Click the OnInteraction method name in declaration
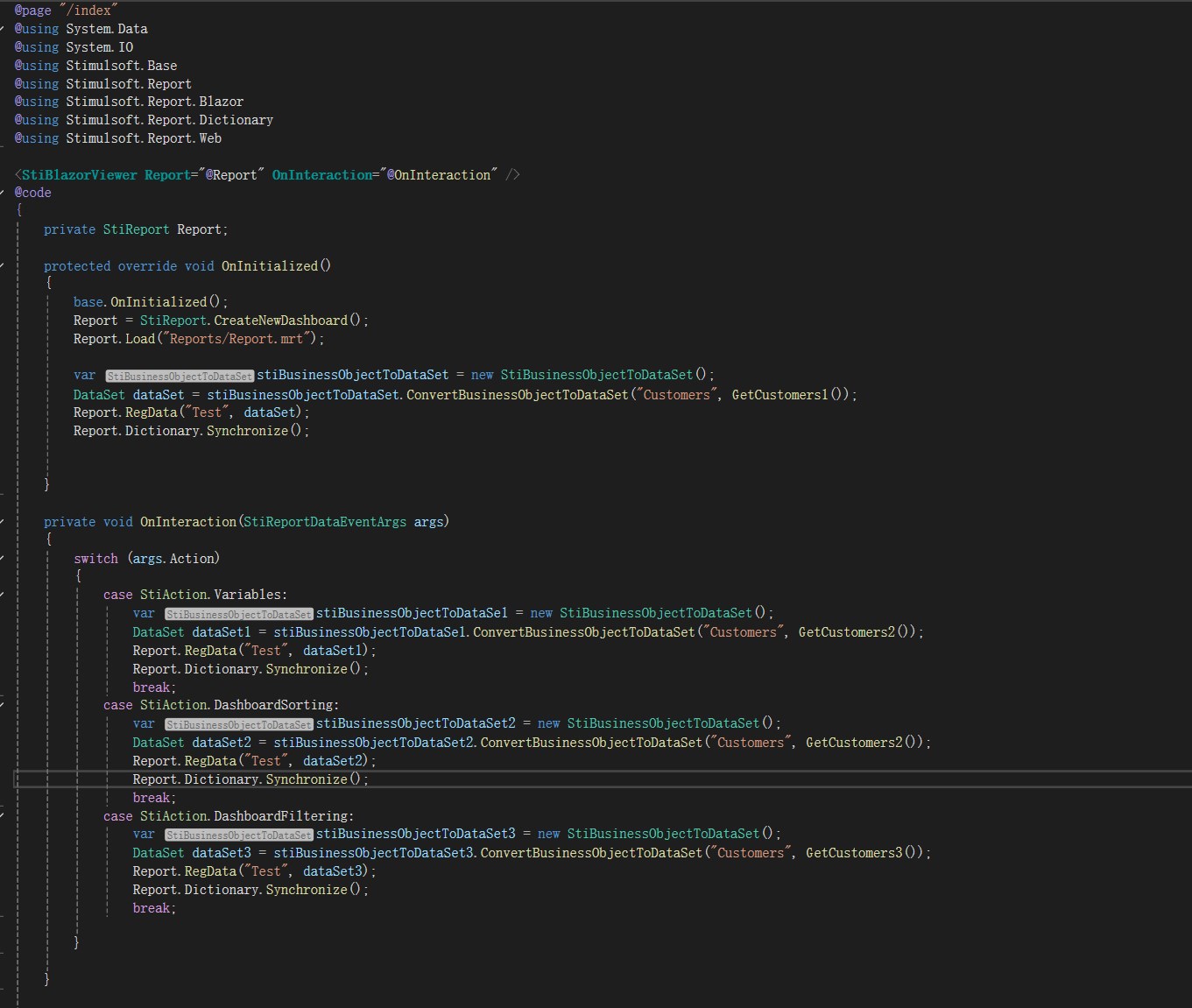This screenshot has height=1008, width=1192. coord(188,522)
